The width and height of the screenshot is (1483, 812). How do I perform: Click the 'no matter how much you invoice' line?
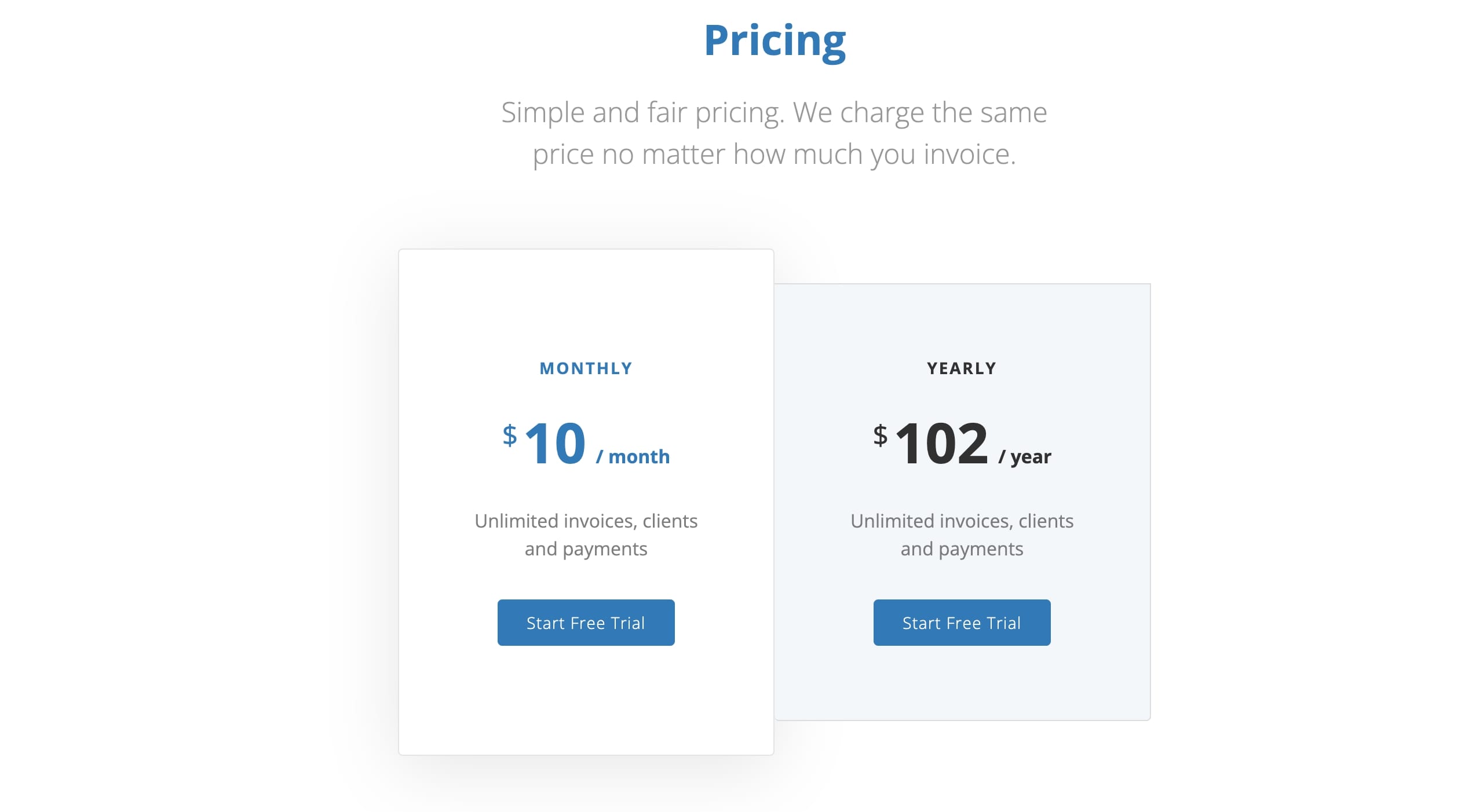pos(775,153)
